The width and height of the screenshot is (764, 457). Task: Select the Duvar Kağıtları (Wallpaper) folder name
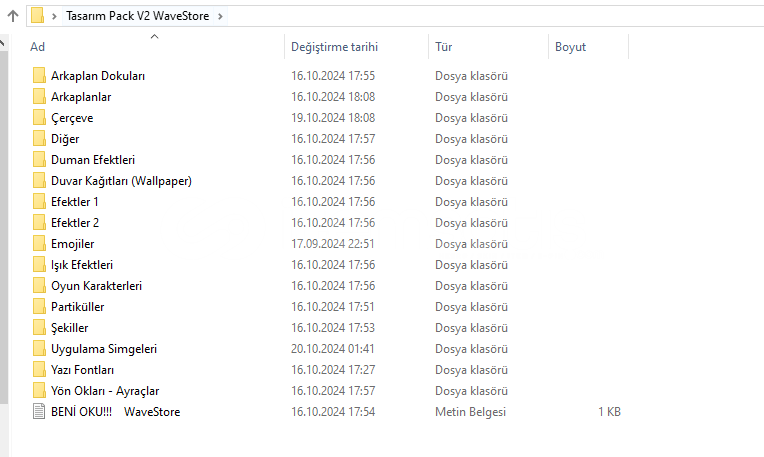[121, 180]
